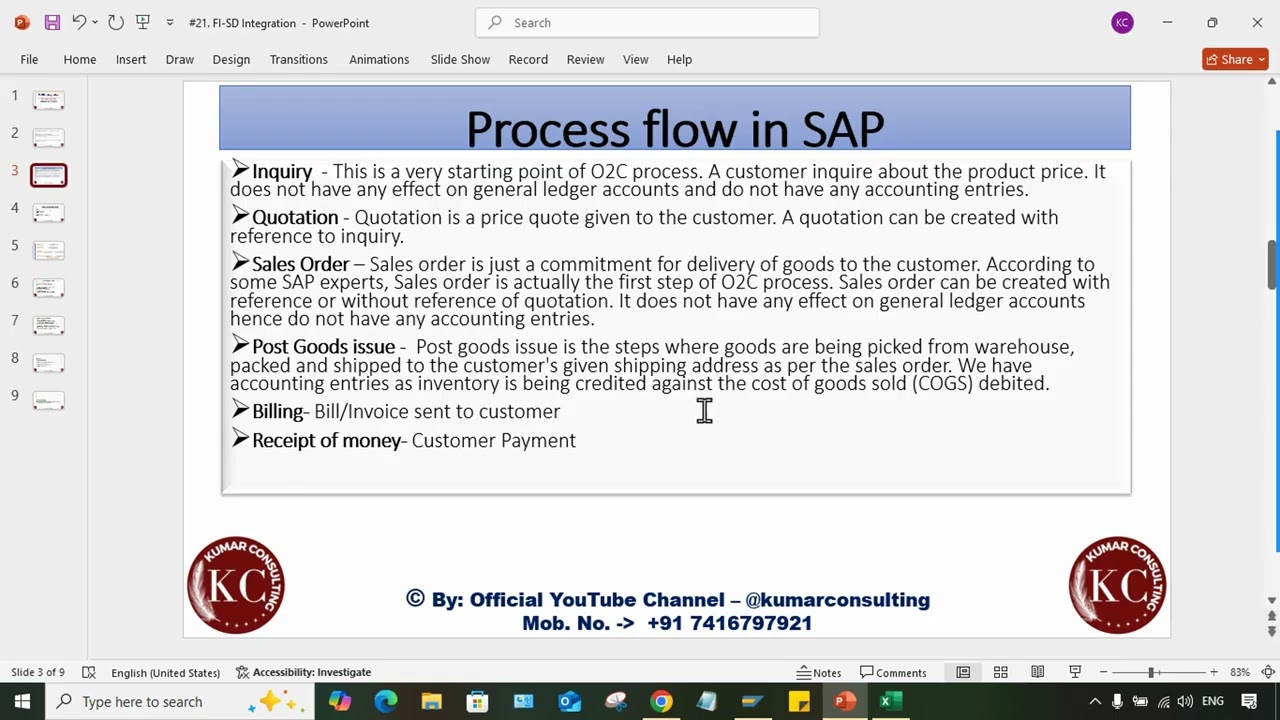
Task: Select the Animations tab
Action: pos(379,59)
